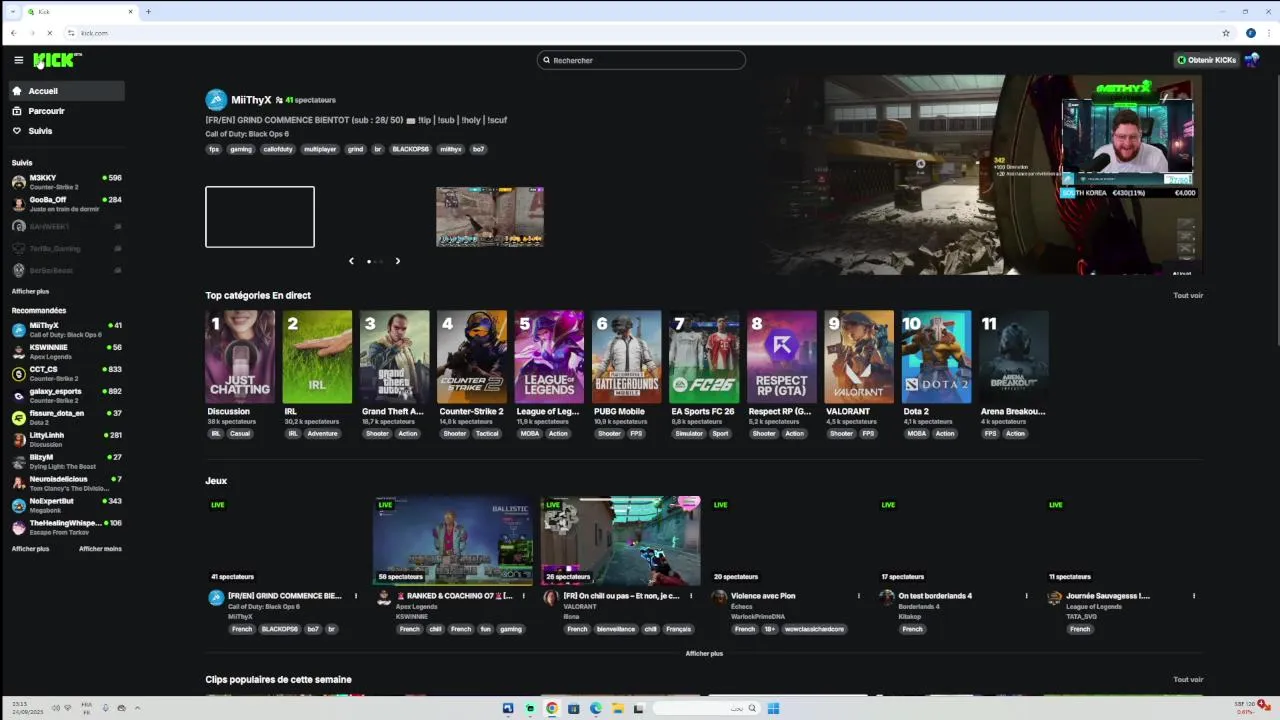Collapse recommended list with Afficher moins
Viewport: 1280px width, 720px height.
coord(100,549)
